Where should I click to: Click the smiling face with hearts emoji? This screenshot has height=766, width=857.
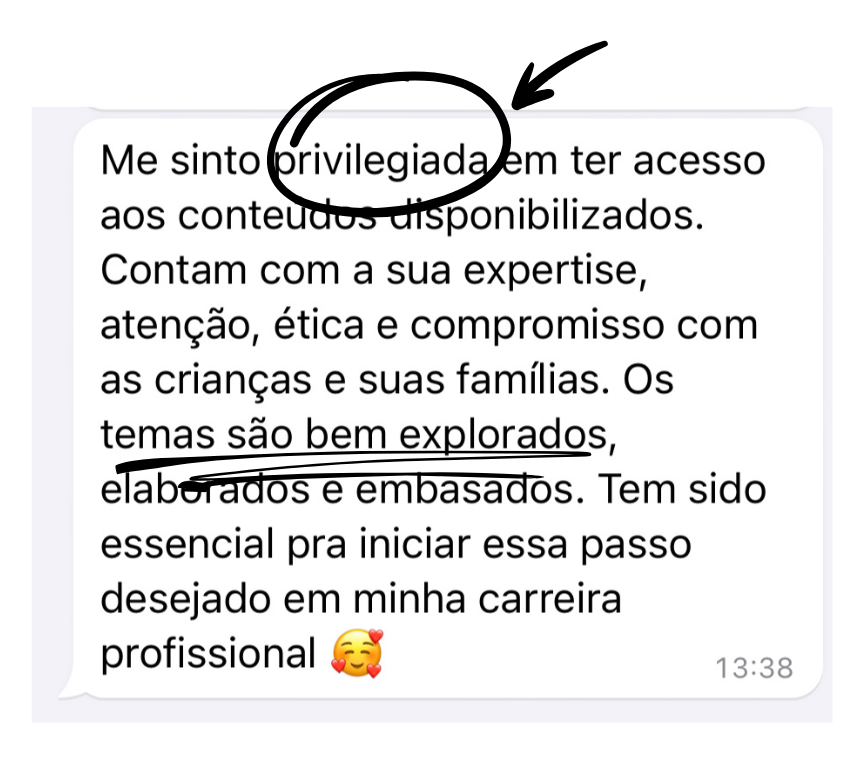click(357, 653)
